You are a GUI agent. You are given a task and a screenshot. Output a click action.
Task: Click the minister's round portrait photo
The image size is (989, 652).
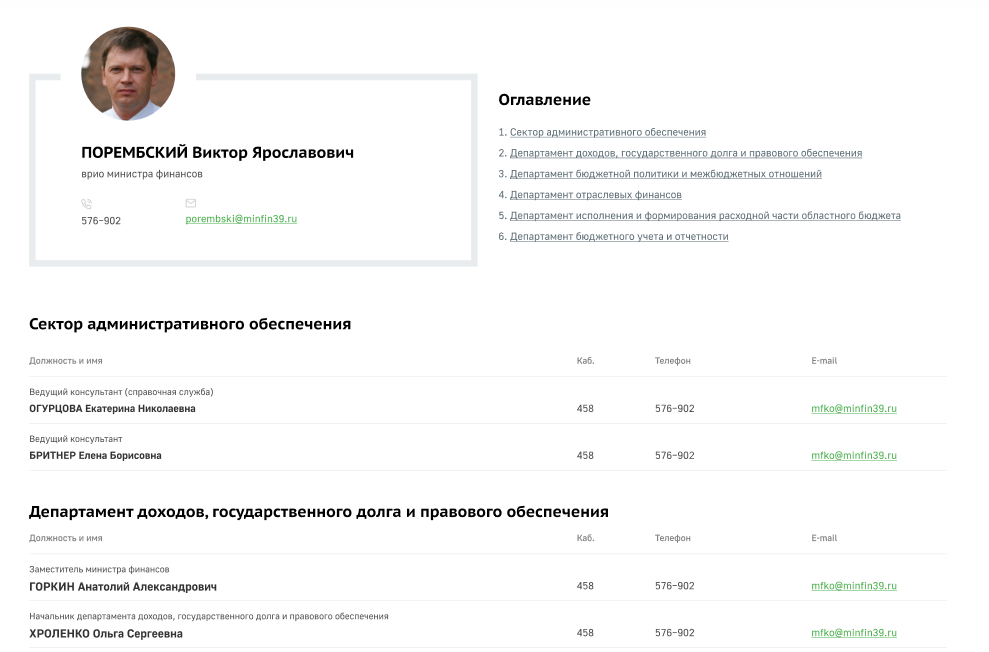coord(128,74)
